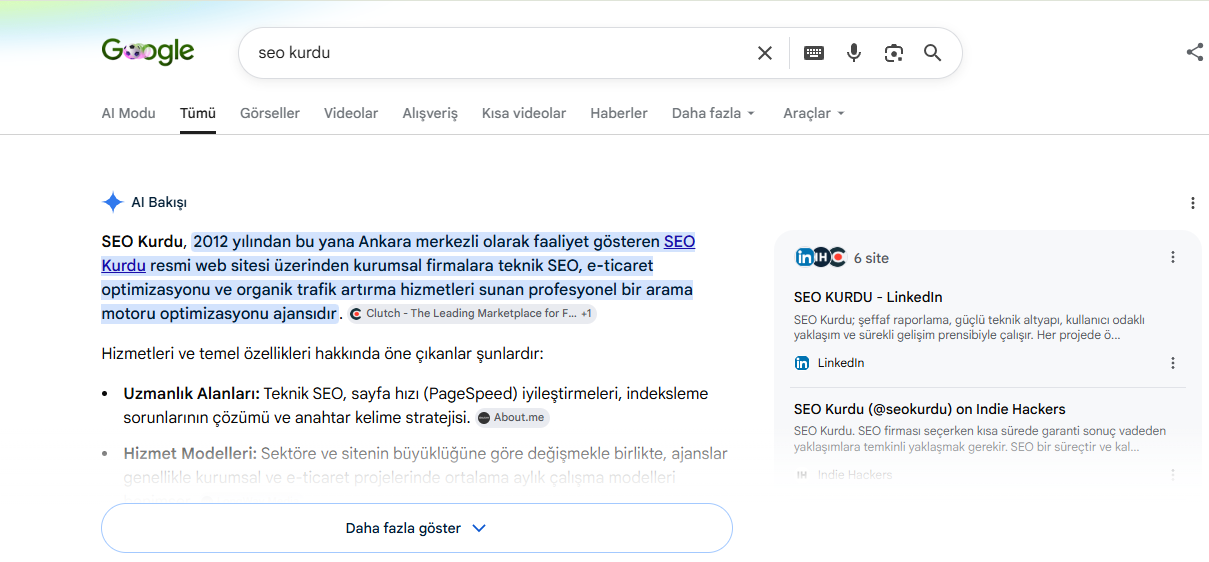The image size is (1209, 562).
Task: Open the About.me source chip
Action: tap(513, 418)
